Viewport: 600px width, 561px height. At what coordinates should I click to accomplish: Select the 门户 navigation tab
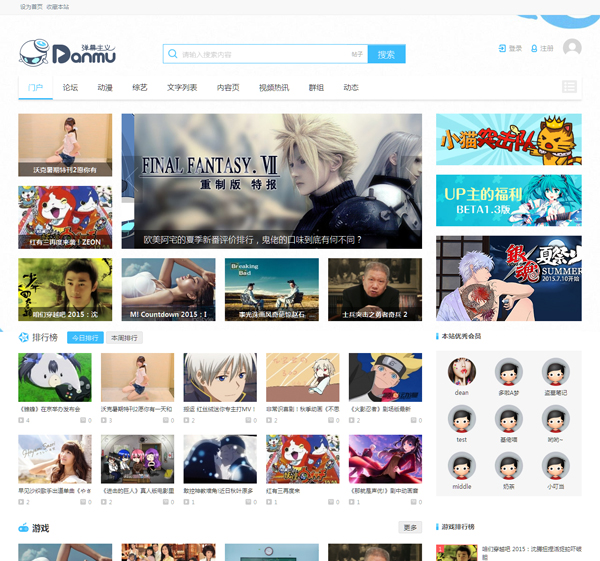[36, 88]
